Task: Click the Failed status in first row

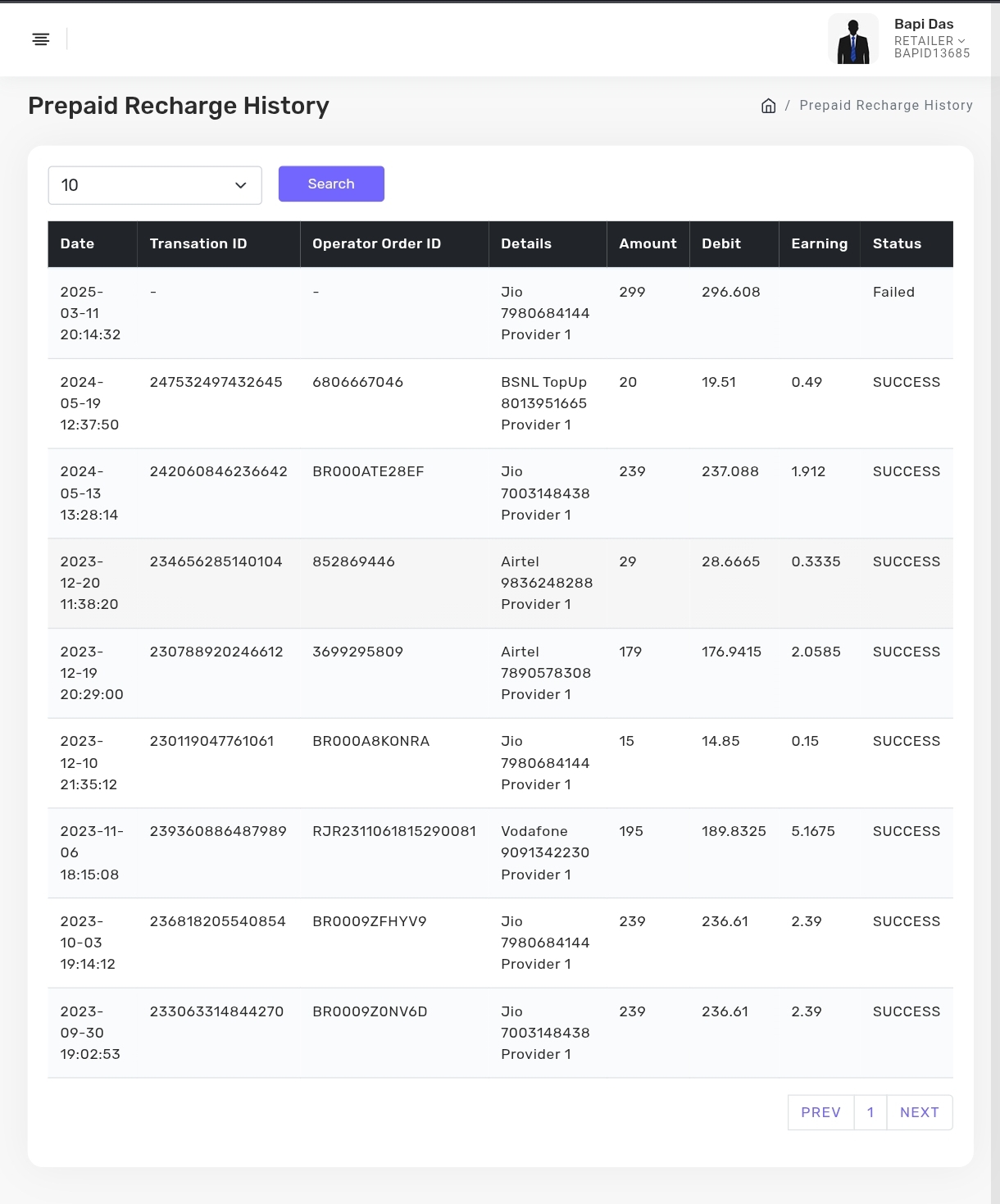Action: tap(893, 293)
